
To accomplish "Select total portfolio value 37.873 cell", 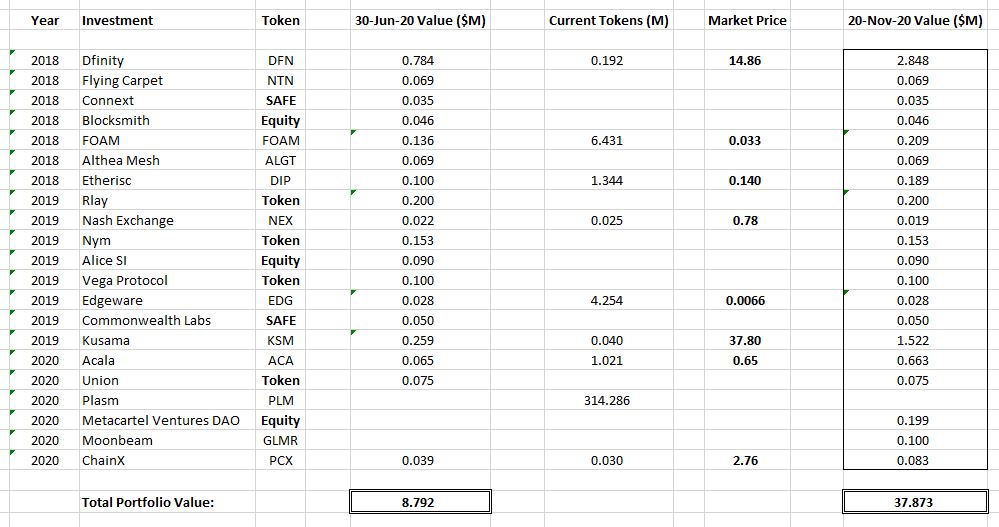I will [x=915, y=502].
